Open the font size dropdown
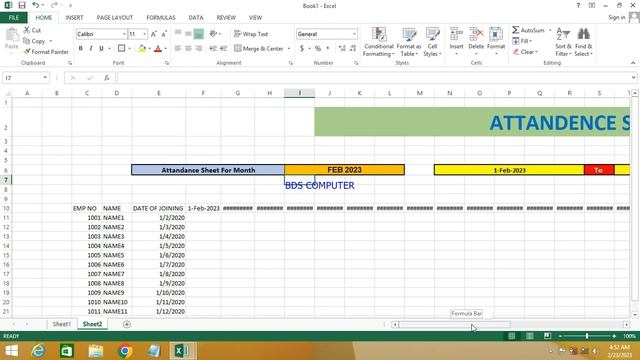The height and width of the screenshot is (360, 640). click(x=144, y=34)
